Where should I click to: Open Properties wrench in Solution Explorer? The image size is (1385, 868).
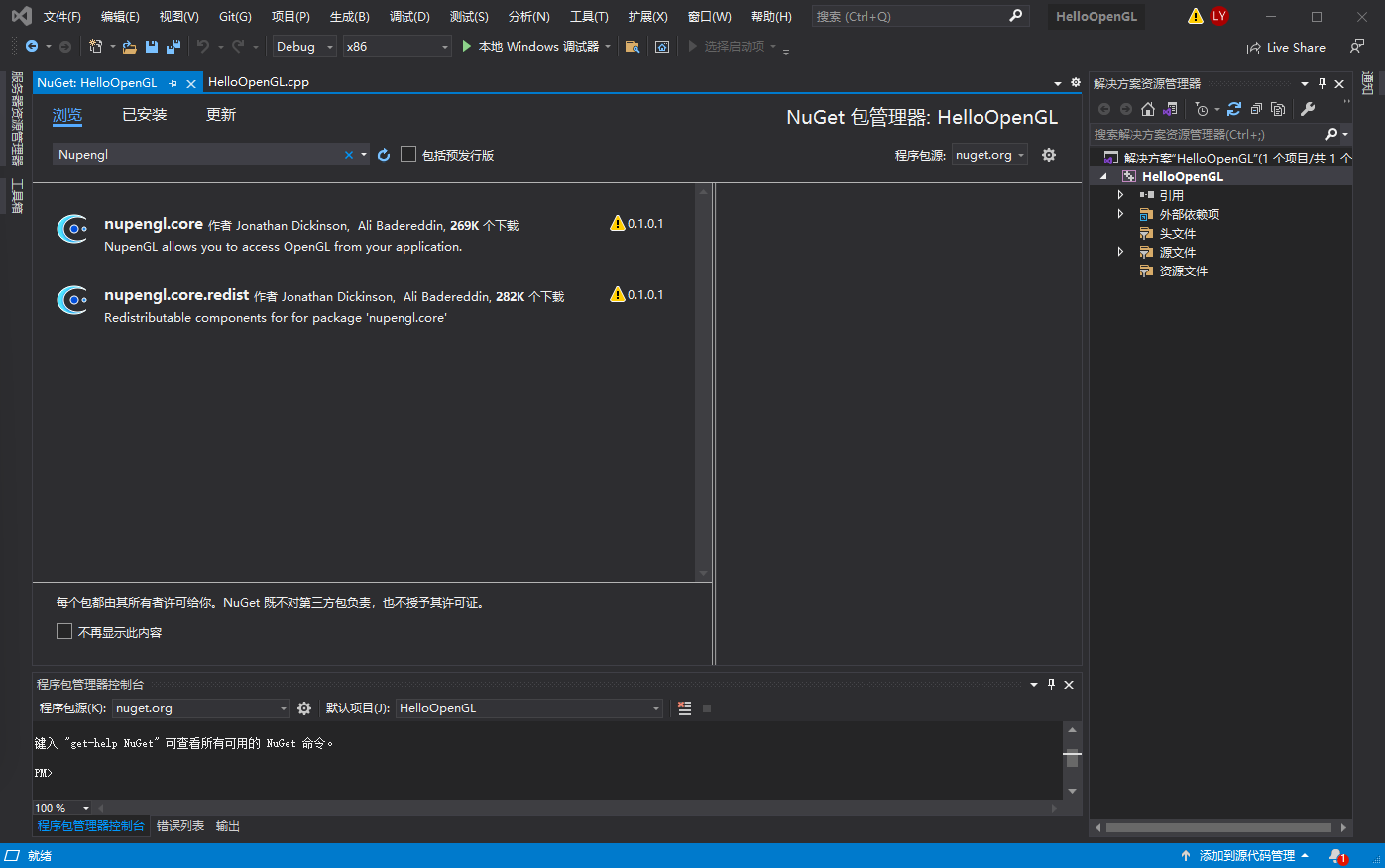[1308, 109]
